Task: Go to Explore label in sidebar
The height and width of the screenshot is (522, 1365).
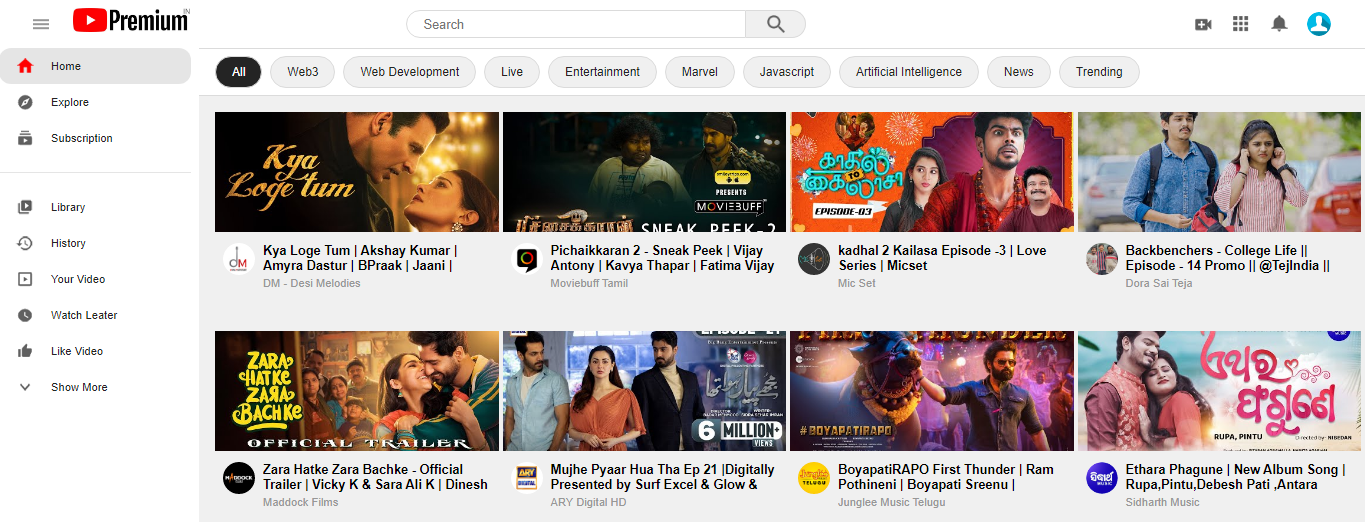Action: pyautogui.click(x=70, y=102)
